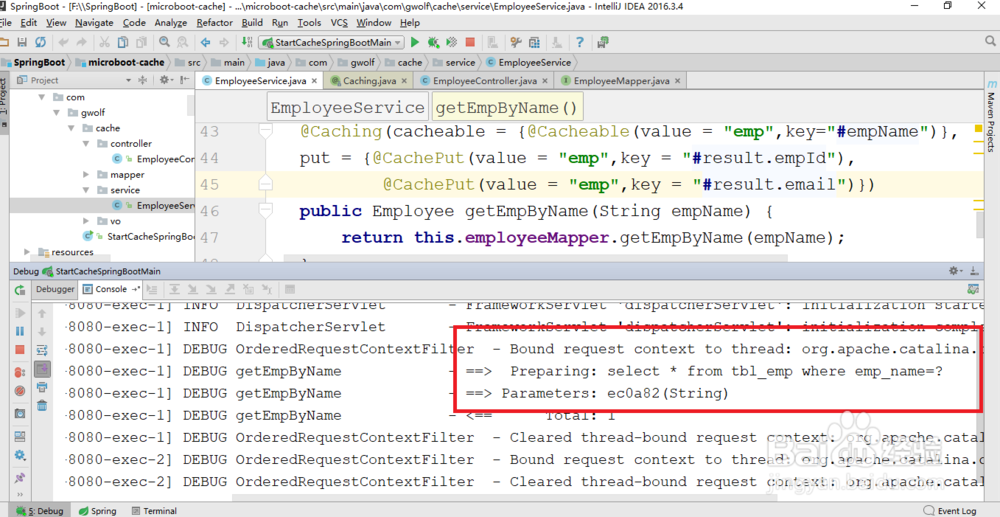Print console output printer icon
Screen dimensions: 1000x517
42,387
